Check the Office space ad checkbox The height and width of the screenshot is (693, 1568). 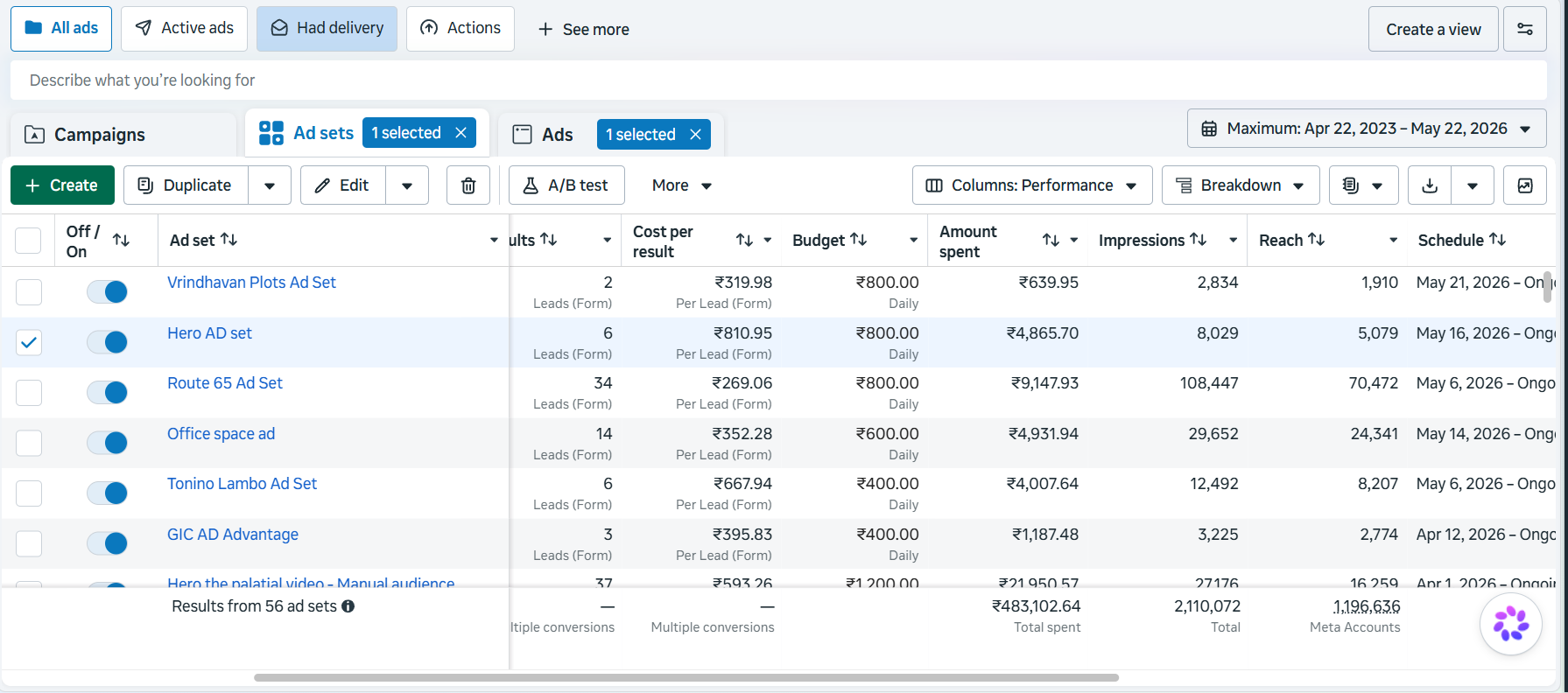29,443
